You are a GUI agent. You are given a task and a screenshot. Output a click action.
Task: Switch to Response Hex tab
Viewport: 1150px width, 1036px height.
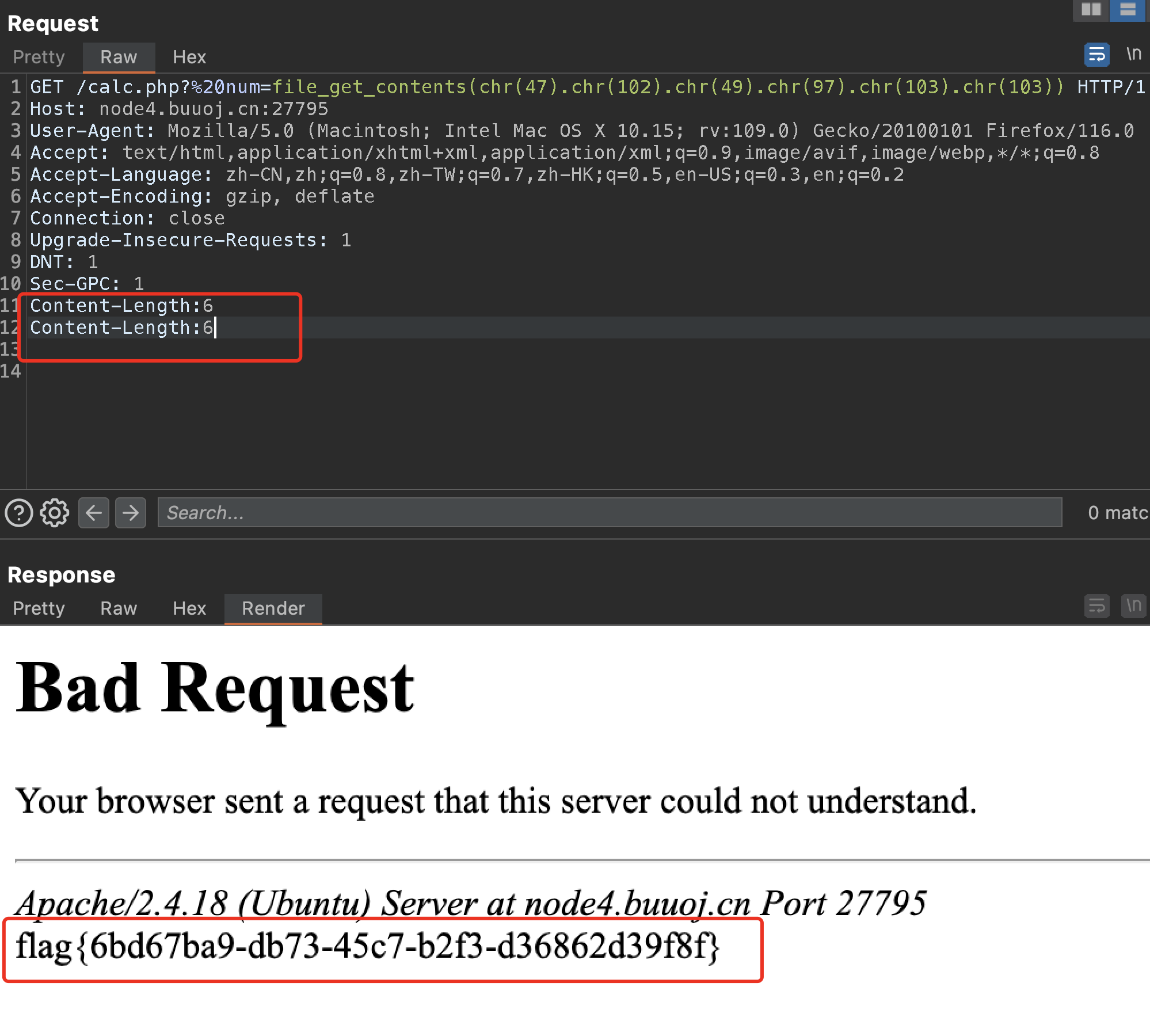coord(189,608)
